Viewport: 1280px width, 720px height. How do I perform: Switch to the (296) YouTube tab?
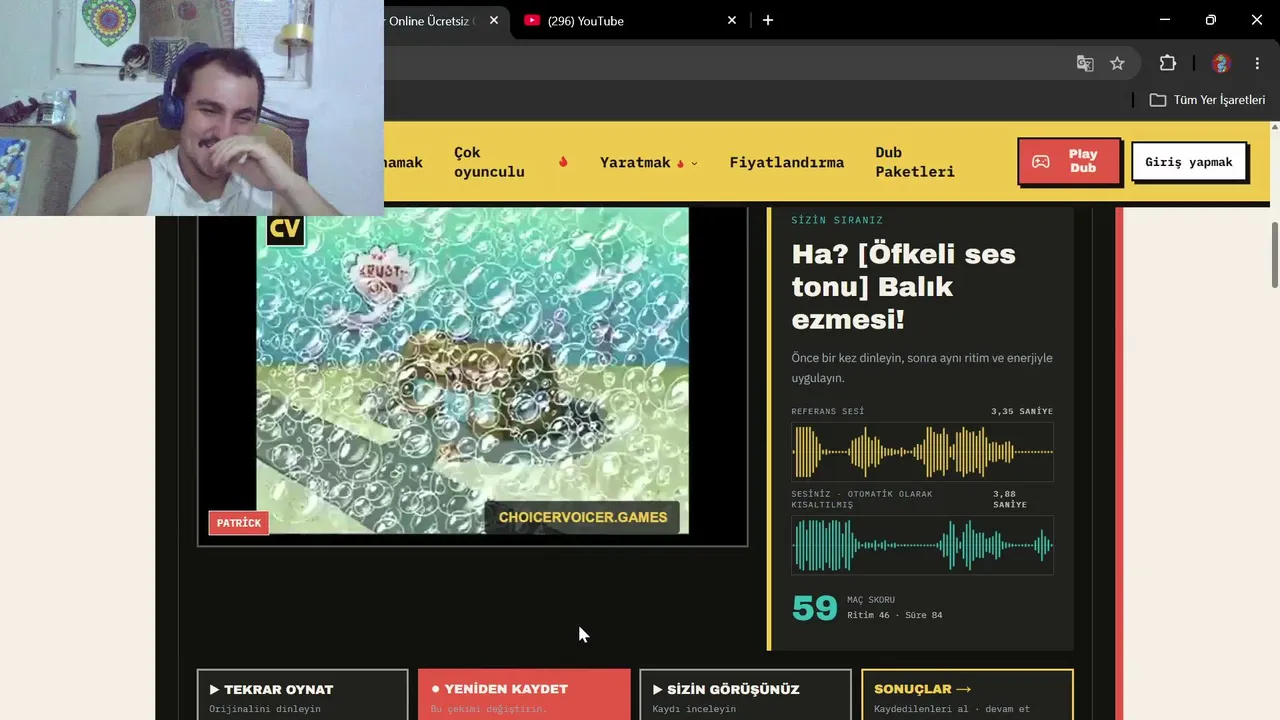click(630, 20)
